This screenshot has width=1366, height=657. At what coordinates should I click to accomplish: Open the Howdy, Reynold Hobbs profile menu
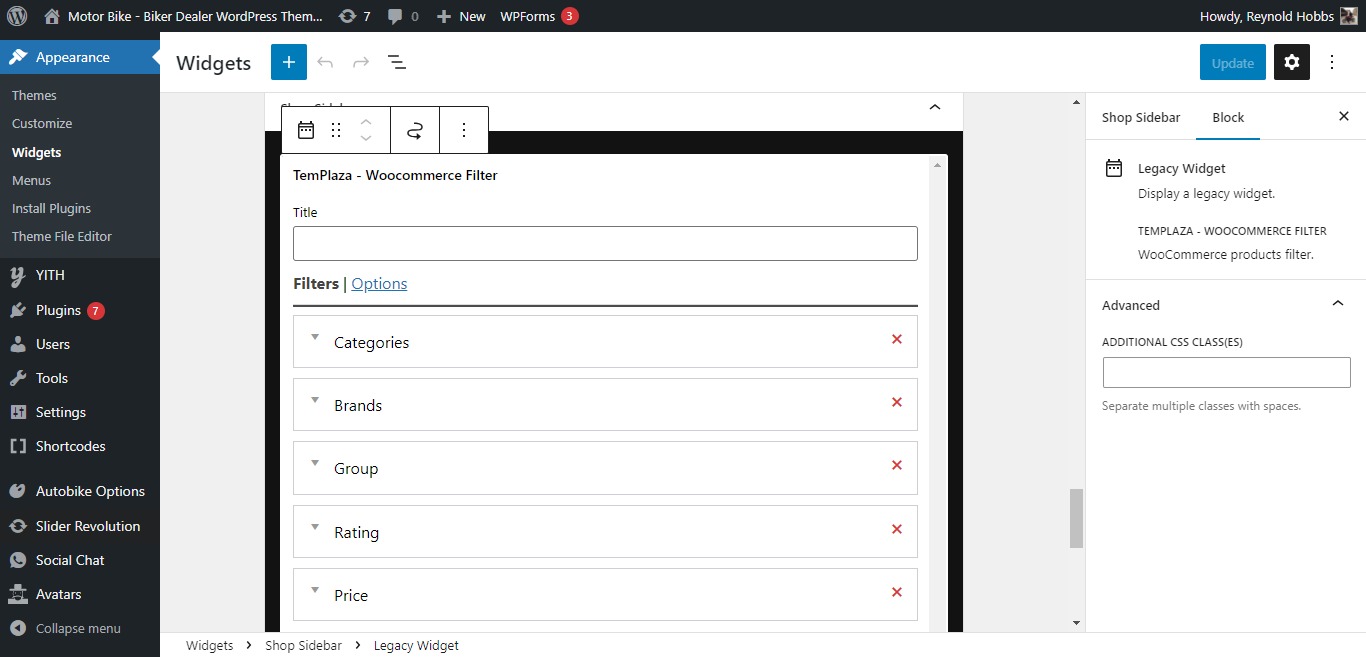(1278, 16)
